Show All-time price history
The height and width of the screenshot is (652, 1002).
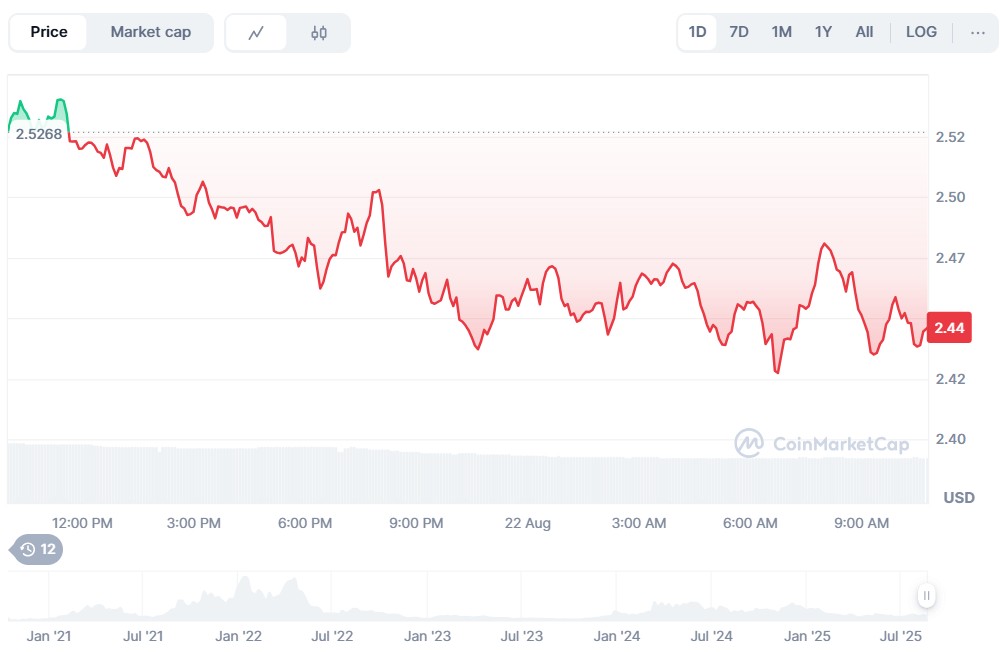[864, 32]
